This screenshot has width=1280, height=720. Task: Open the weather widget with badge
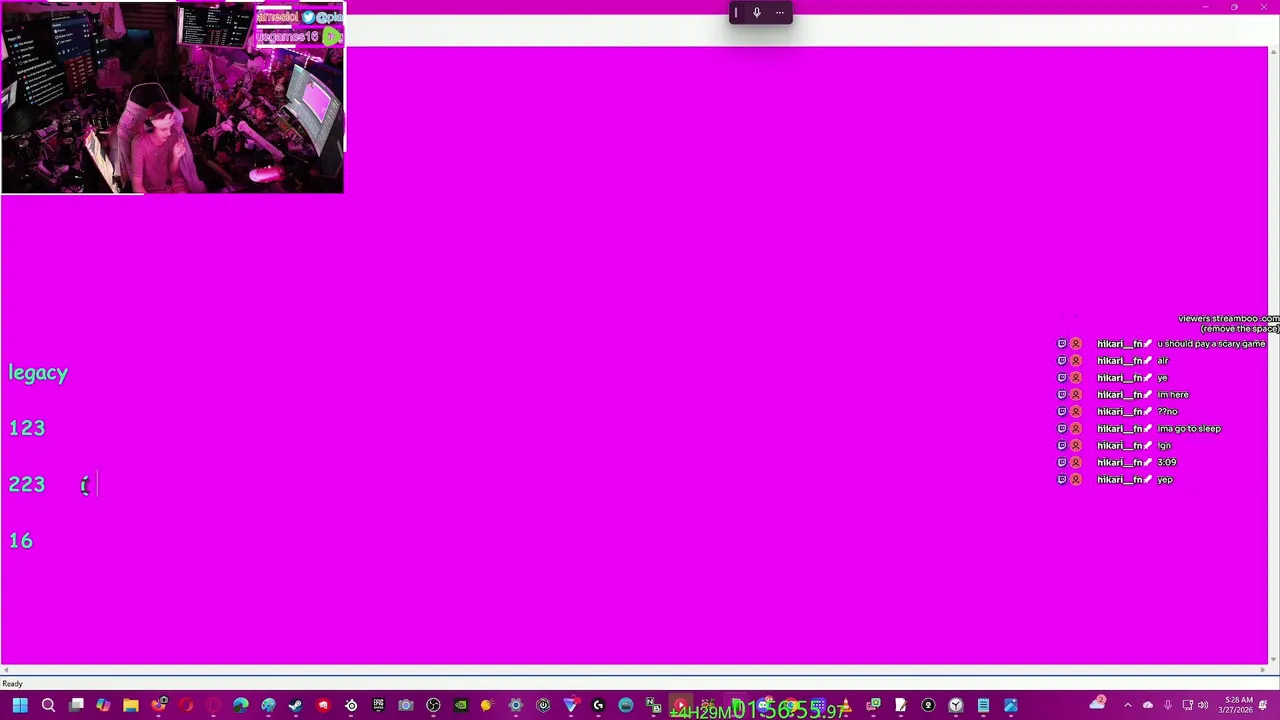click(x=1098, y=704)
